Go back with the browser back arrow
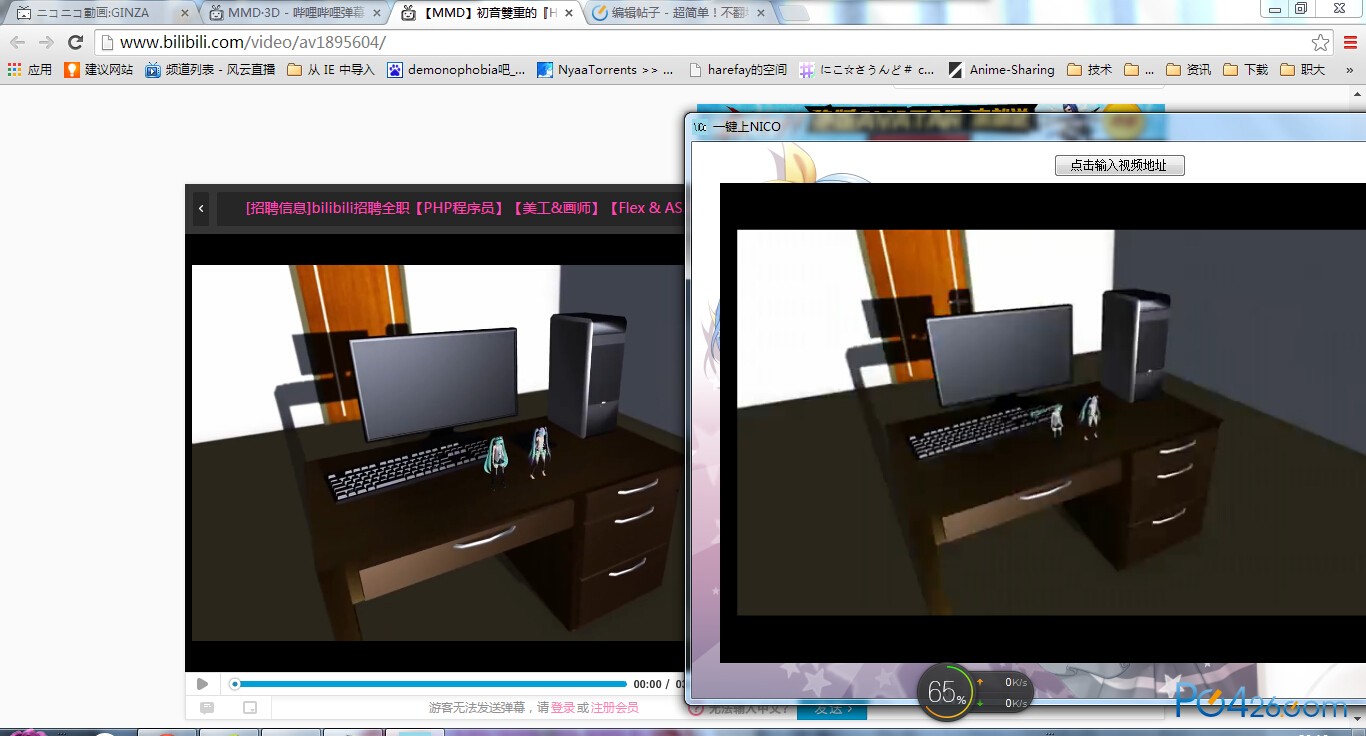Screen dimensions: 1366x736 coord(17,42)
